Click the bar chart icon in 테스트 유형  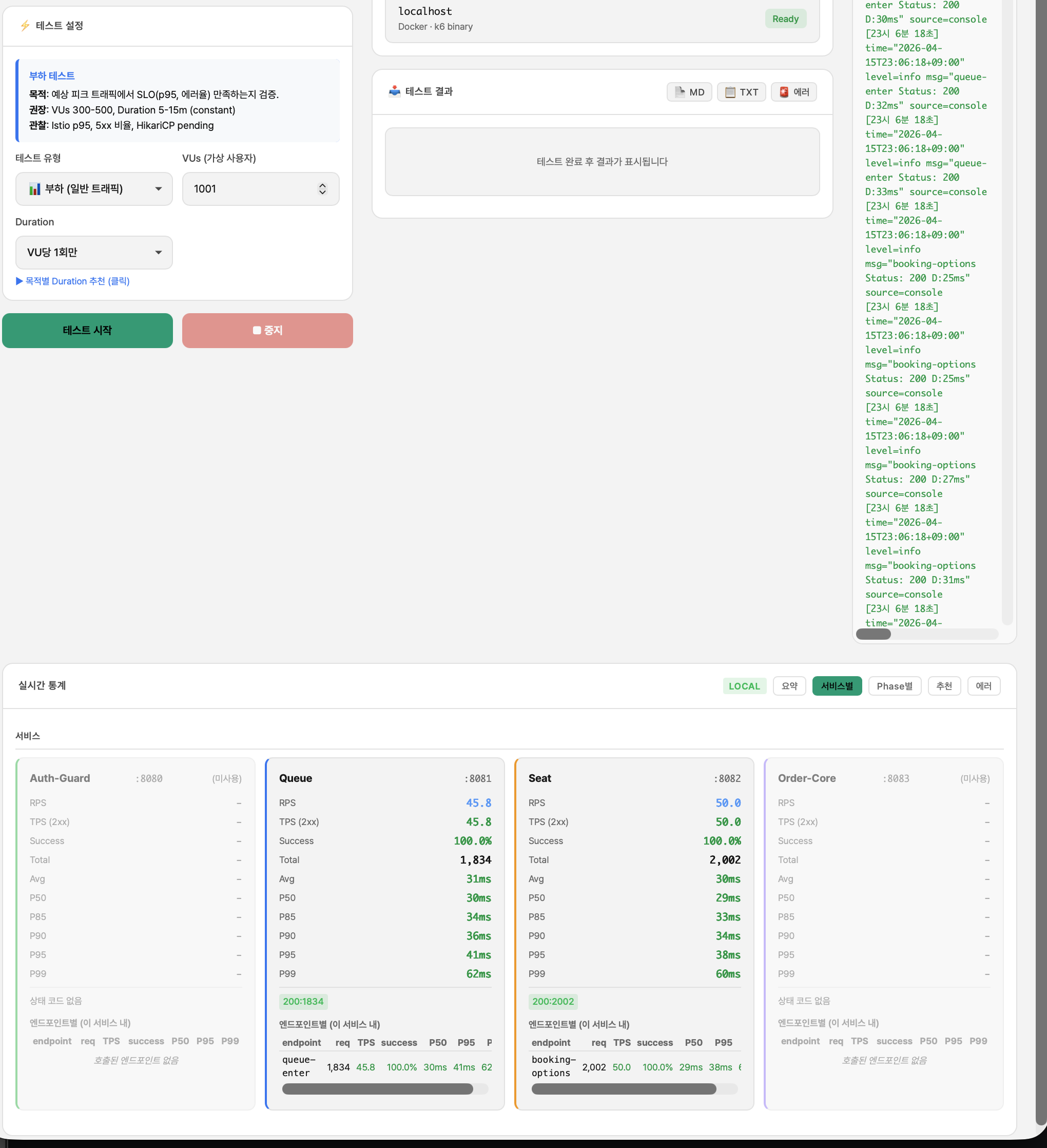point(35,188)
